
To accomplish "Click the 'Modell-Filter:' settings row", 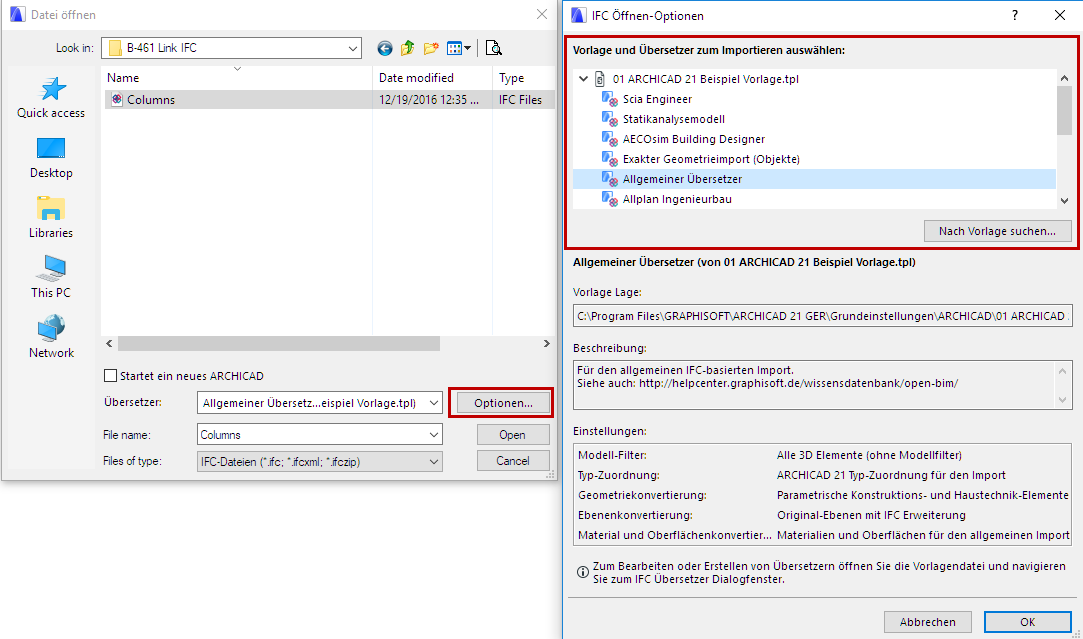I will click(823, 455).
